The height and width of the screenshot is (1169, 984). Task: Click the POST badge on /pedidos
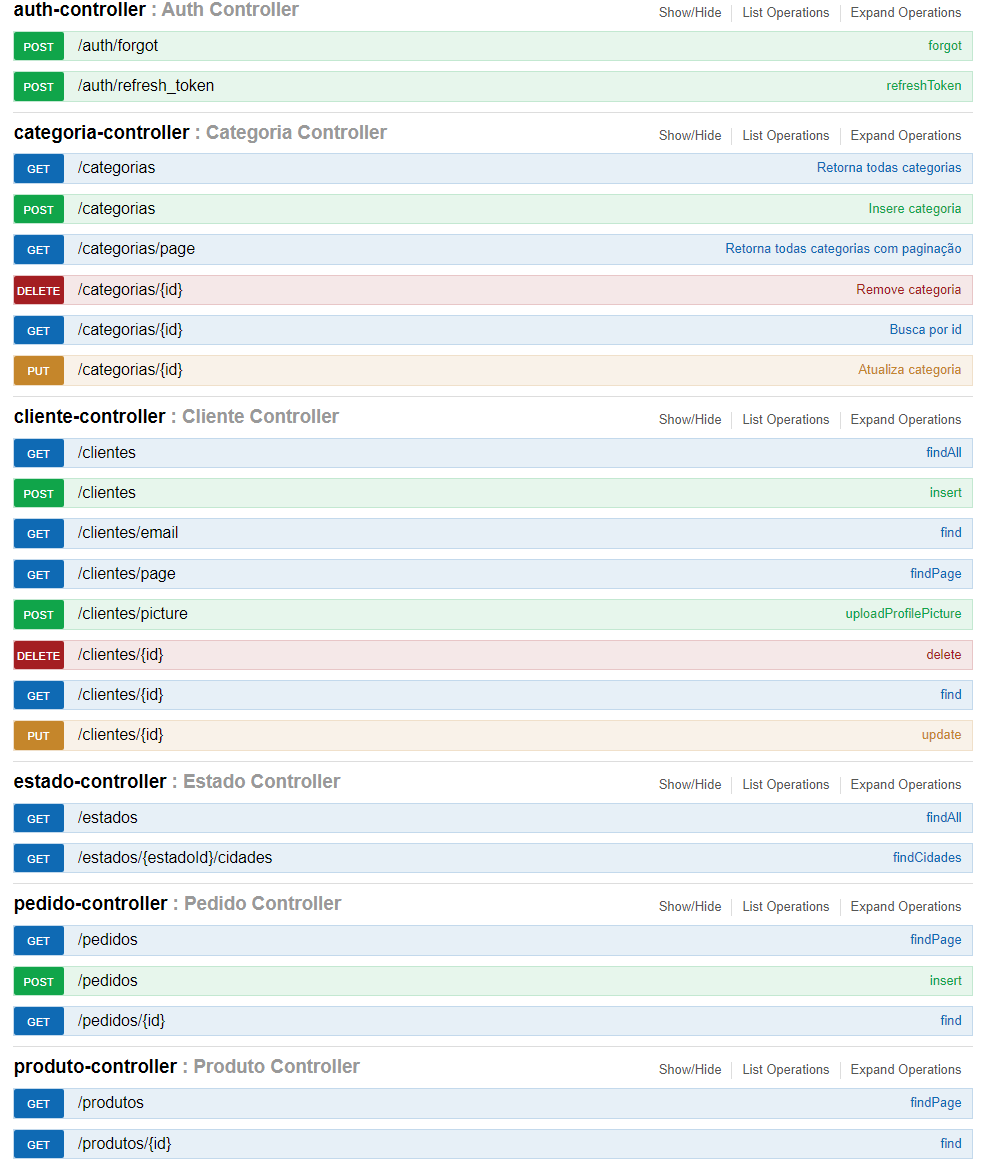coord(38,980)
